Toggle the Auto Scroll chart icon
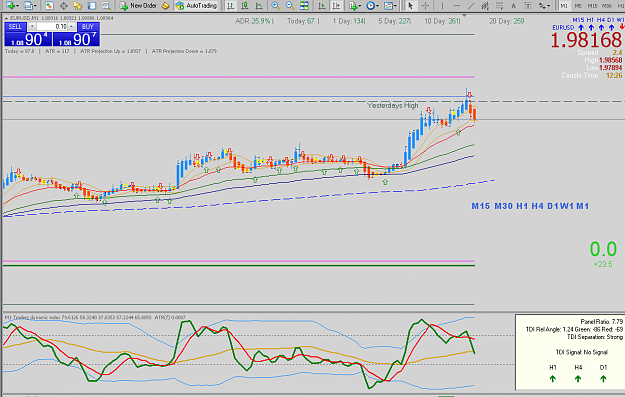 322,6
